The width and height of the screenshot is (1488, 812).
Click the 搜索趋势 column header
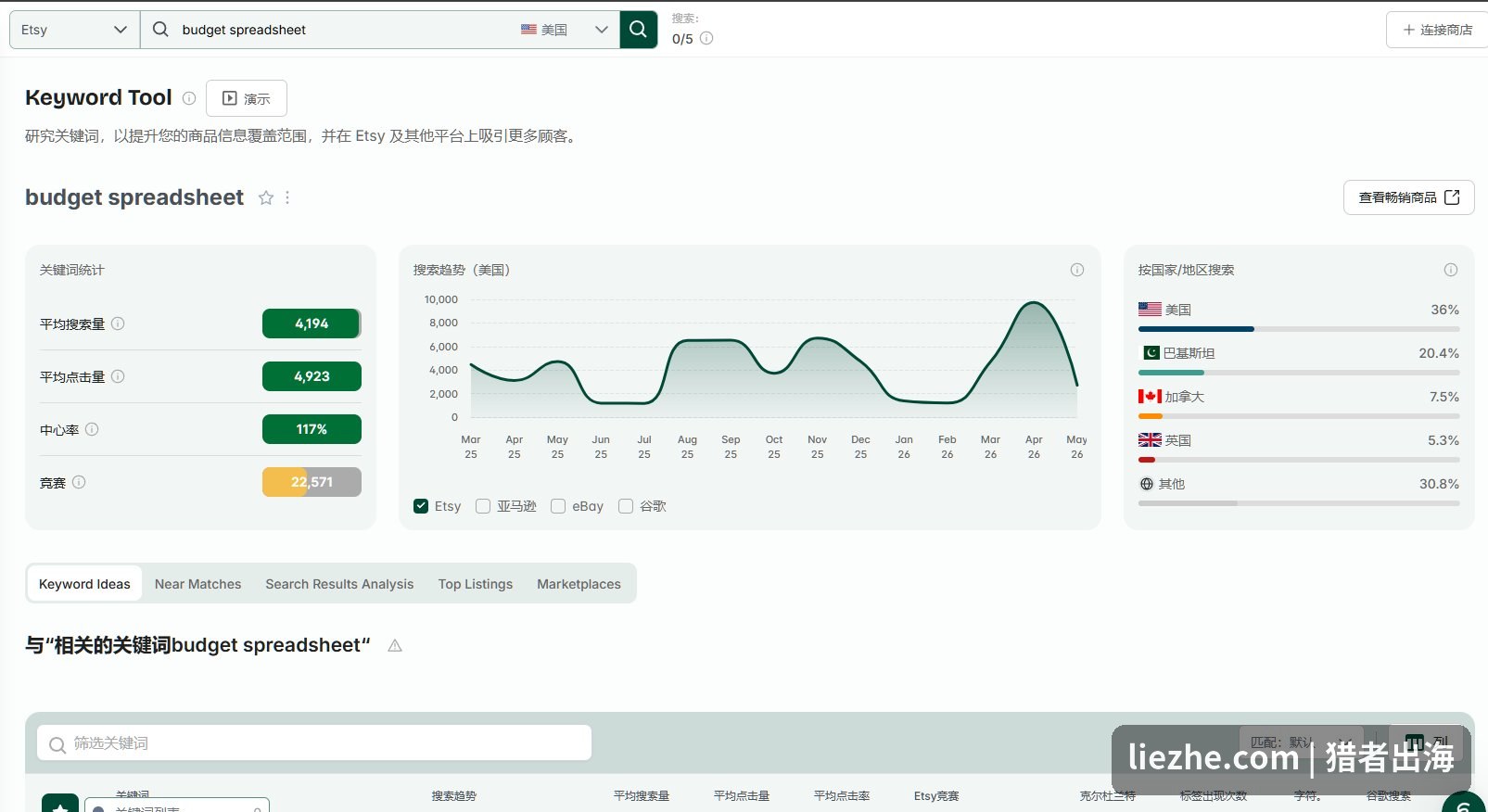[453, 796]
